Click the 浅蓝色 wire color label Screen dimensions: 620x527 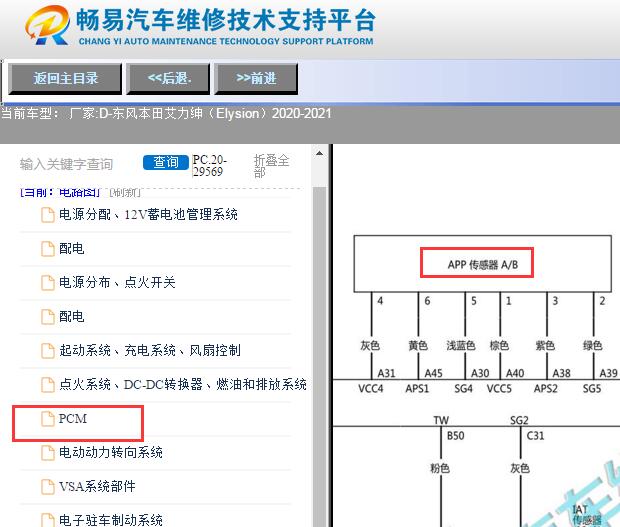[x=461, y=346]
